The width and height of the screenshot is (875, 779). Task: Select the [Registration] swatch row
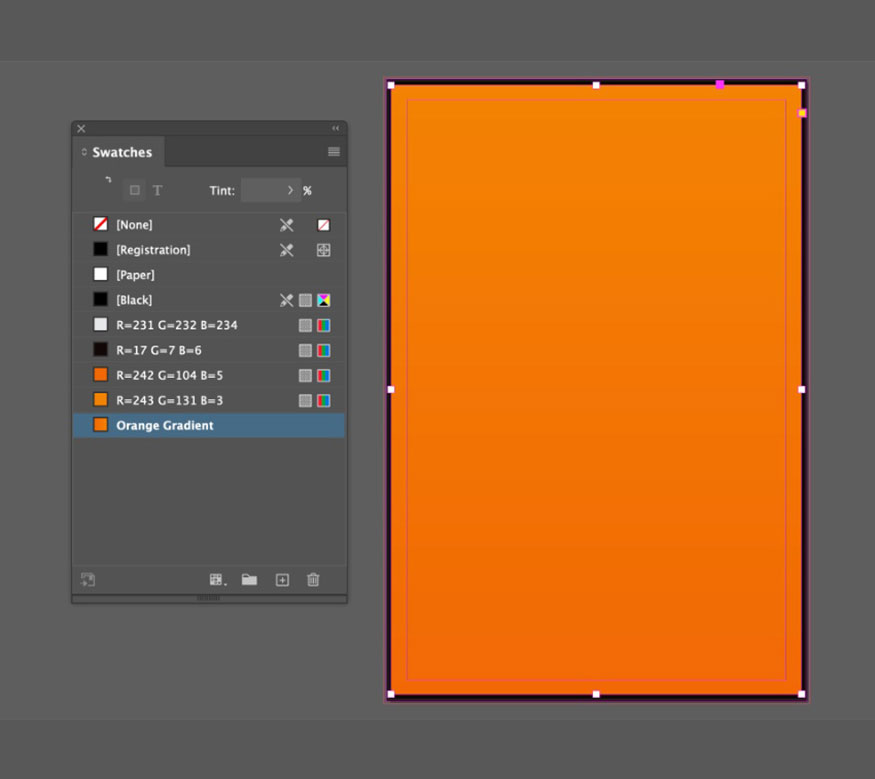coord(209,250)
